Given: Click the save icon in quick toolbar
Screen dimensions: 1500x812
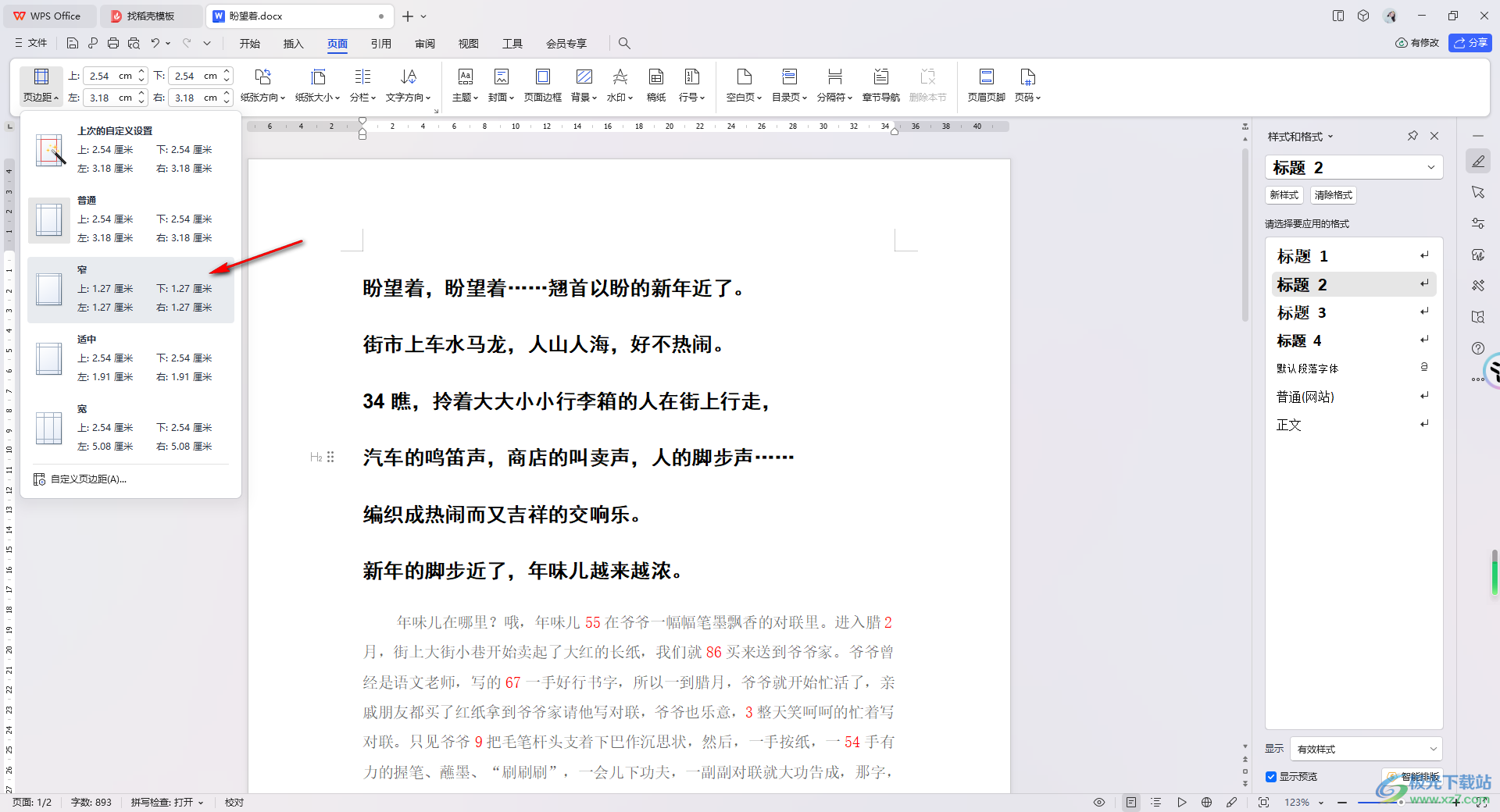Looking at the screenshot, I should (x=73, y=44).
